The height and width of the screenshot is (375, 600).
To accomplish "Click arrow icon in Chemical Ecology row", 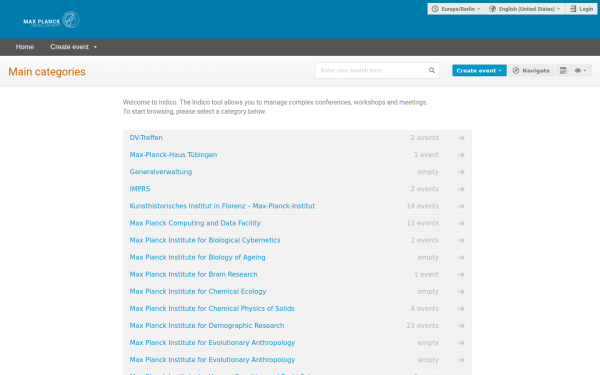I will (x=461, y=292).
